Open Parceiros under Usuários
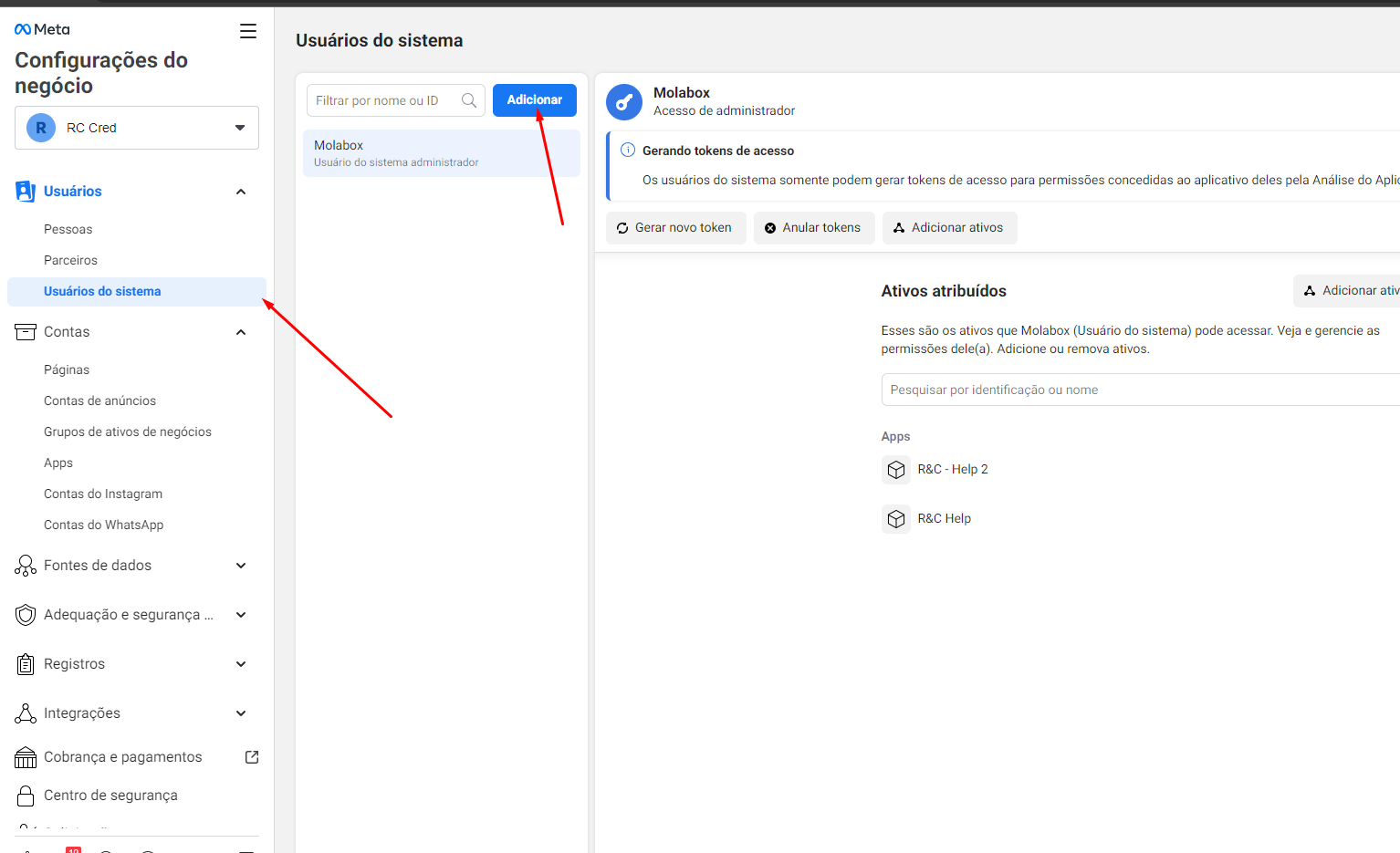Screen dimensions: 1400x853 point(70,260)
